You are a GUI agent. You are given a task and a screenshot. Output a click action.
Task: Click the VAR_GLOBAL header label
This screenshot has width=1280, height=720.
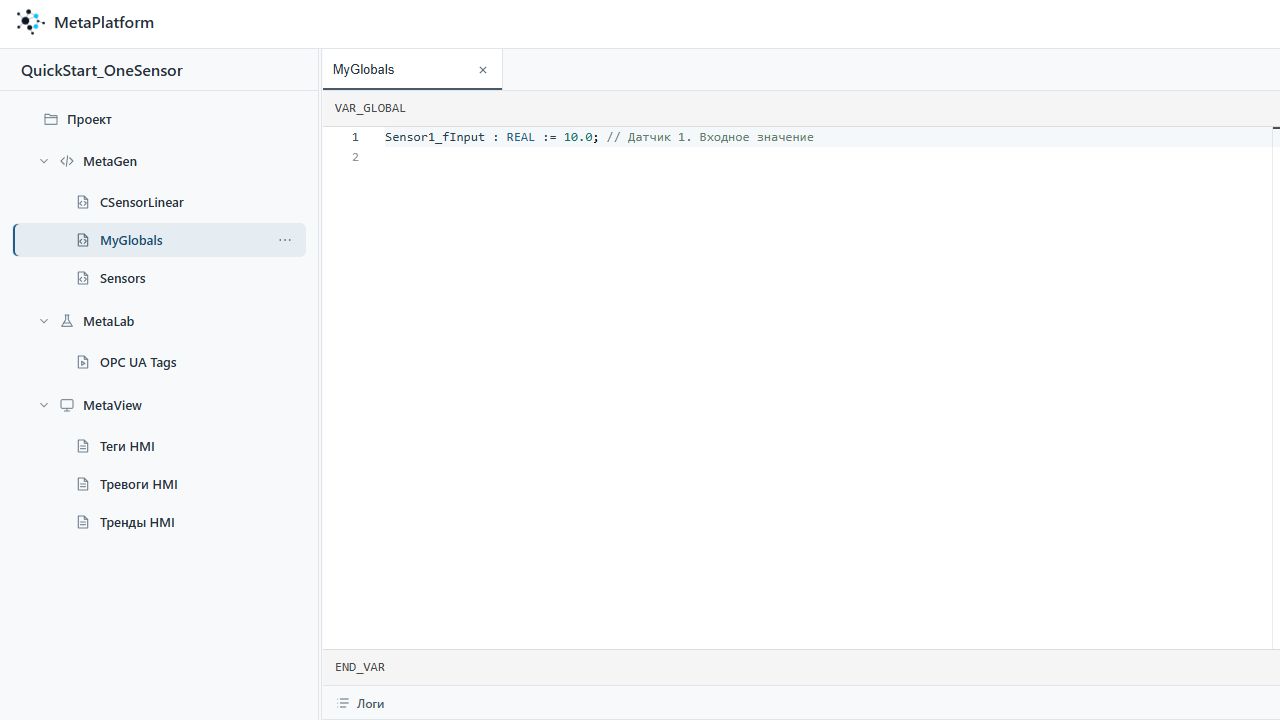pos(370,108)
